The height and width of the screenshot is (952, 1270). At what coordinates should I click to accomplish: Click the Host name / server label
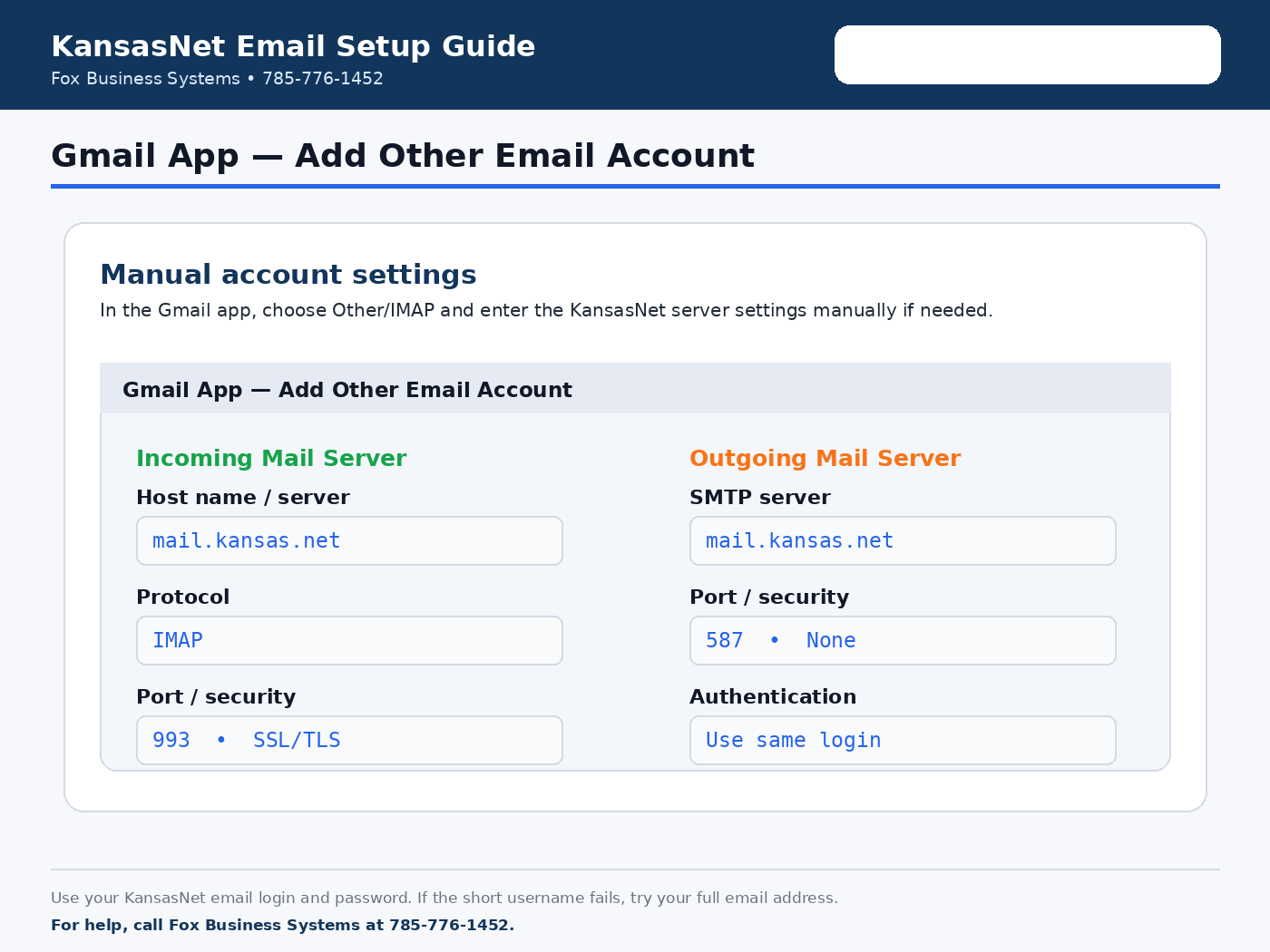coord(242,498)
